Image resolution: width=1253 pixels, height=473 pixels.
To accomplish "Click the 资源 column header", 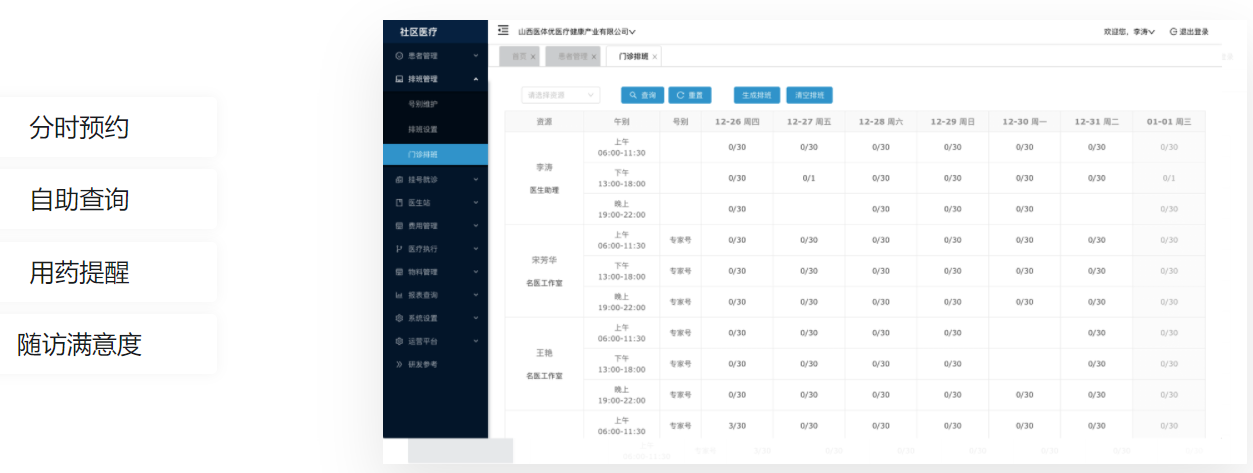I will 544,121.
